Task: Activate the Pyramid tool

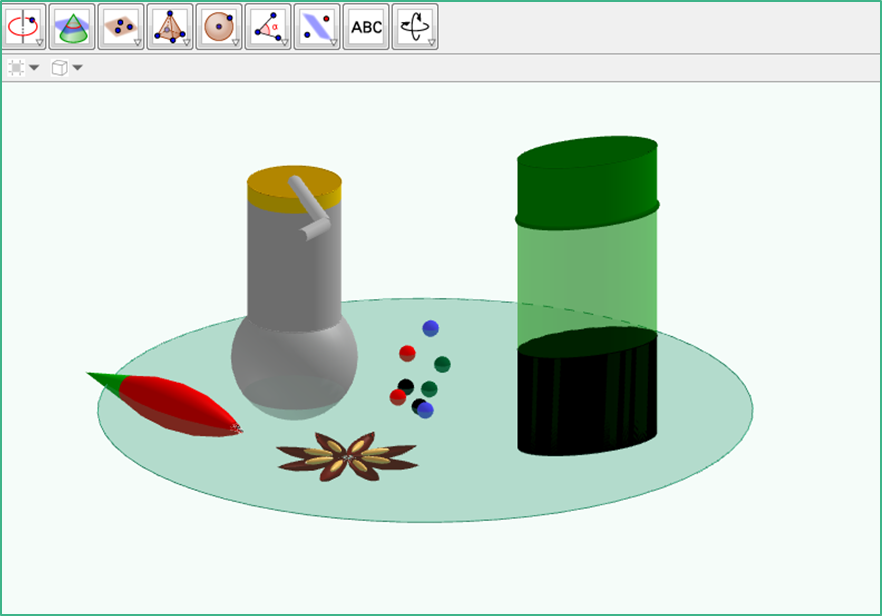Action: click(170, 27)
